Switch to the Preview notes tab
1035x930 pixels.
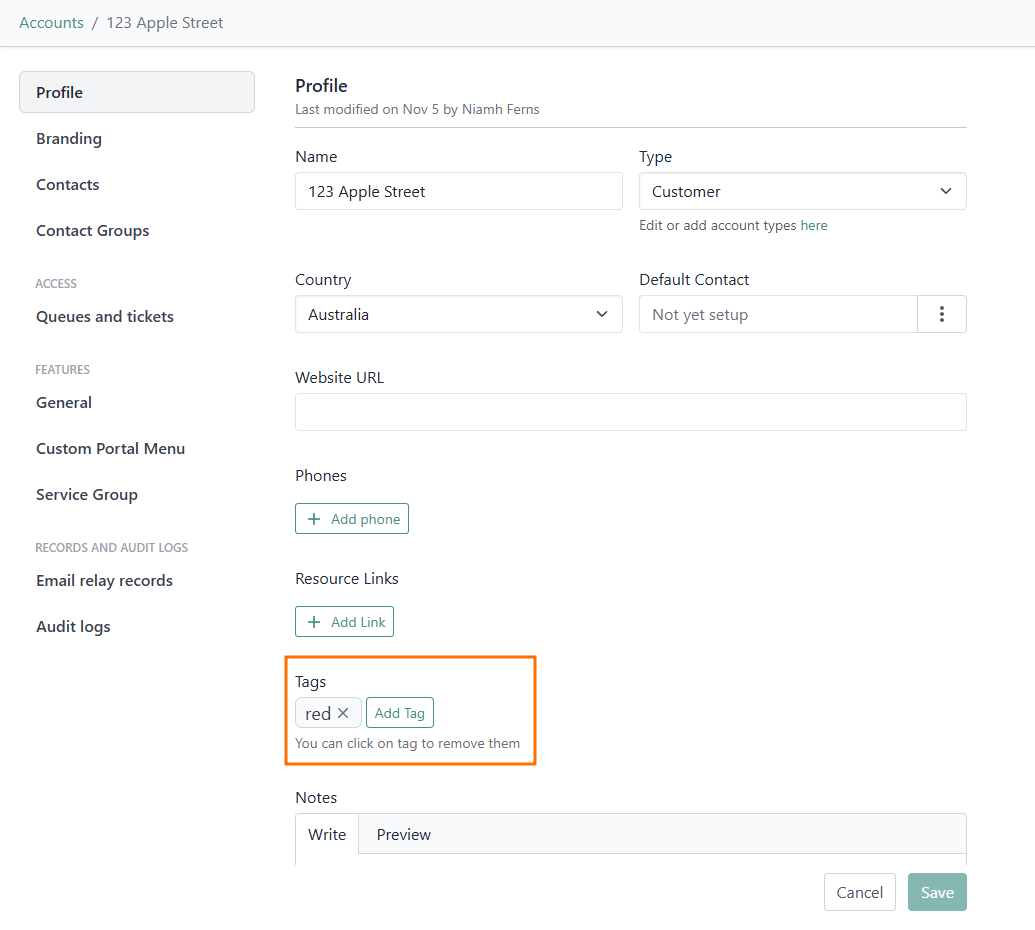pos(404,834)
